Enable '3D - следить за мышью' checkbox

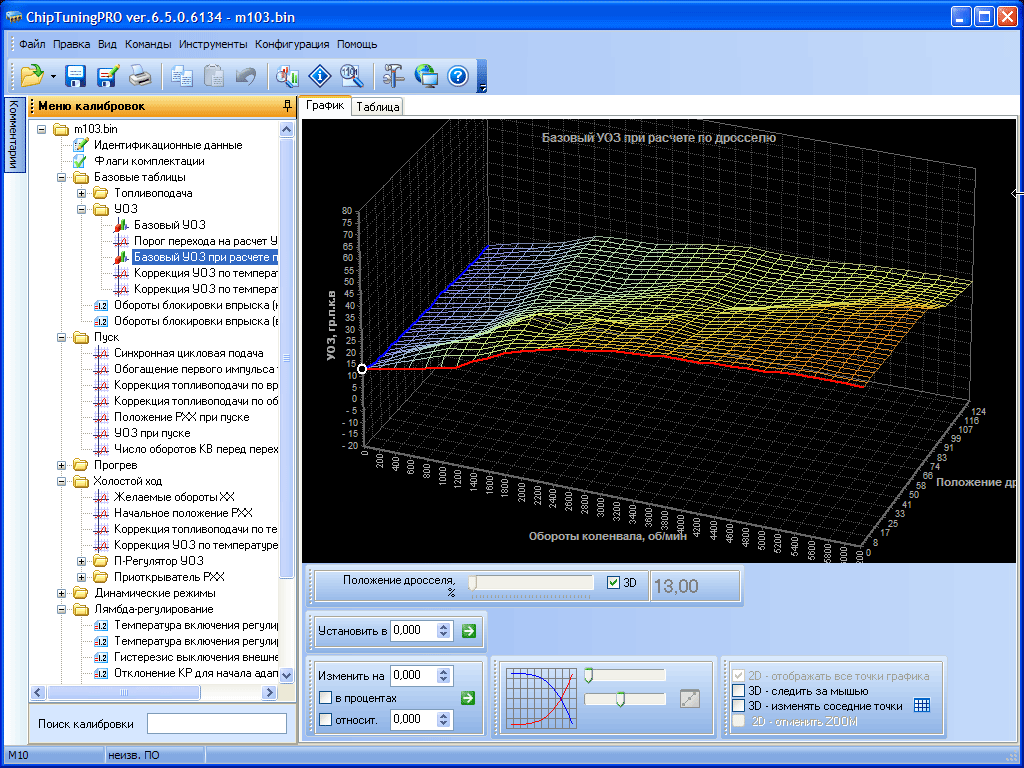tap(739, 691)
